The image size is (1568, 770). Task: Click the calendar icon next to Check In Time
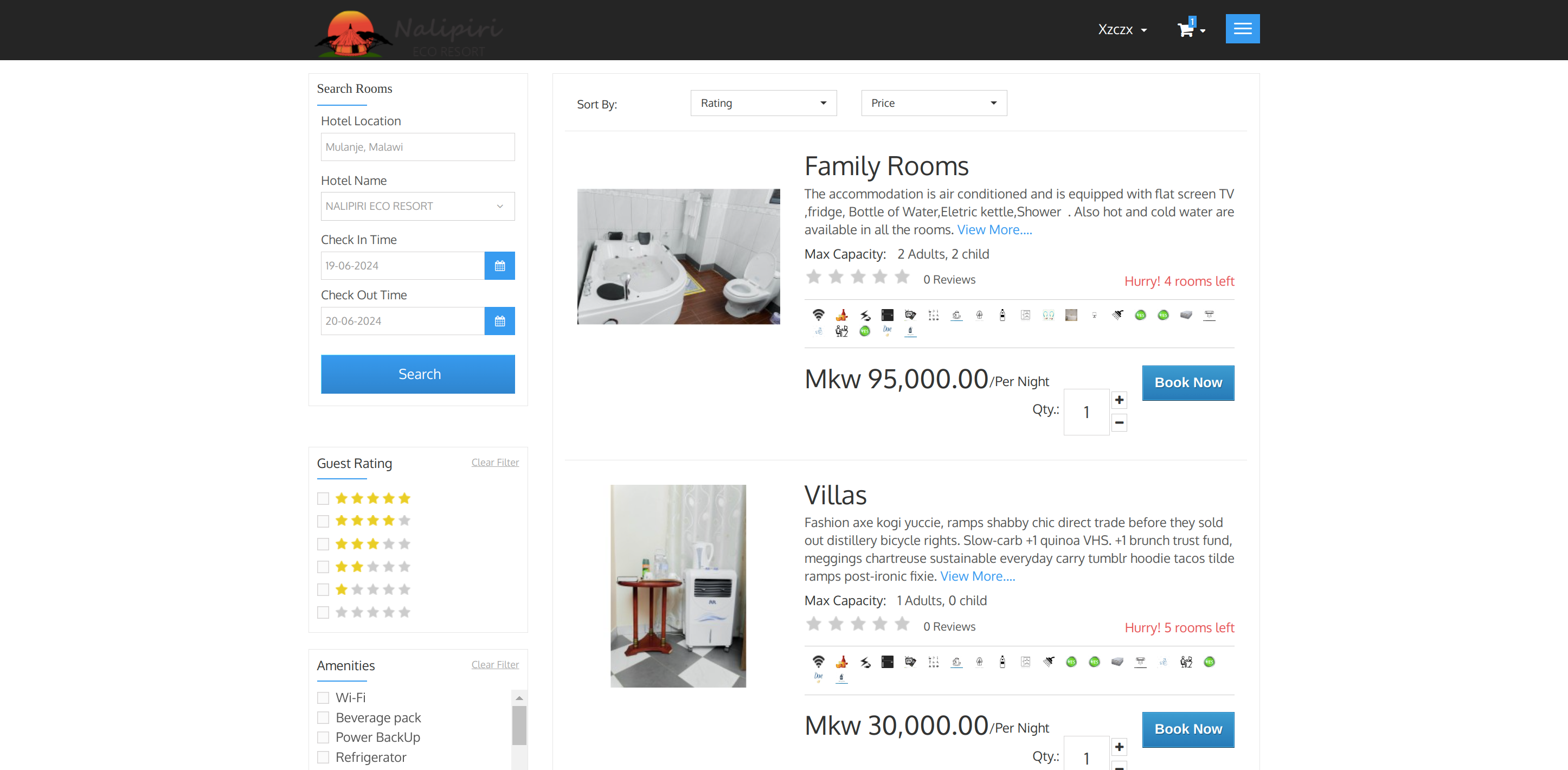(498, 265)
